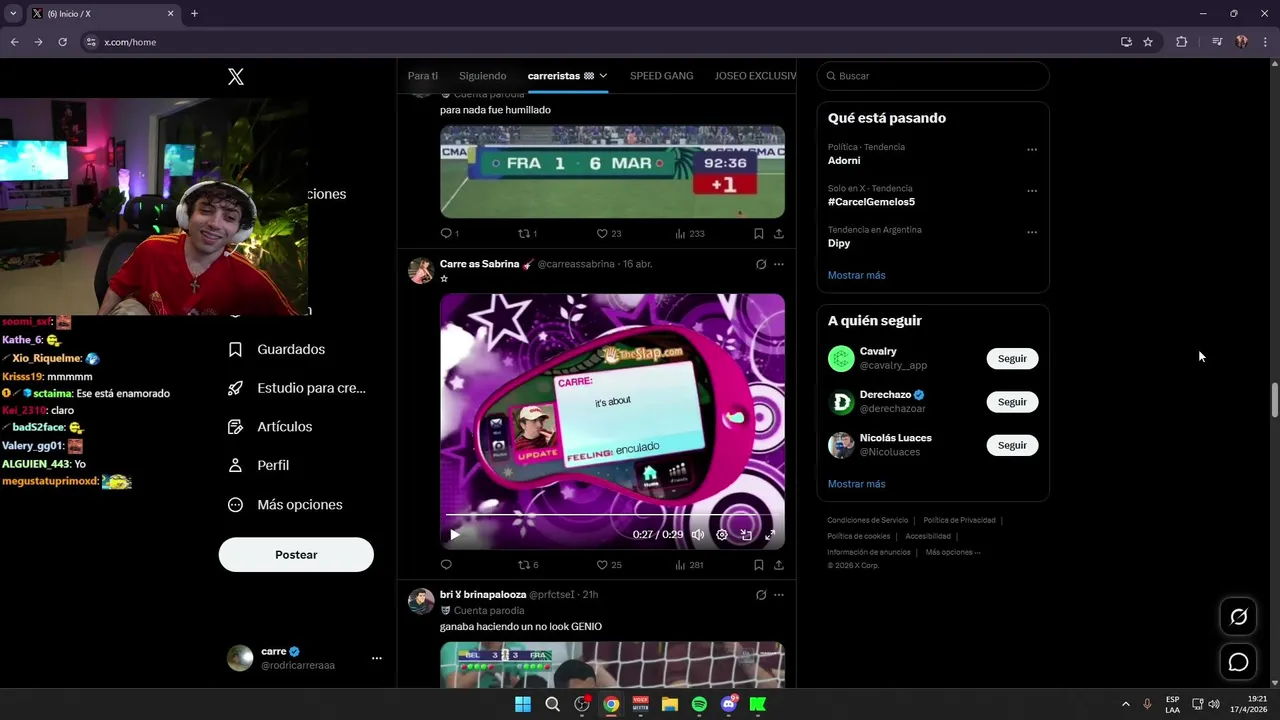Switch to the Para ti tab
1280x720 pixels.
tap(423, 76)
